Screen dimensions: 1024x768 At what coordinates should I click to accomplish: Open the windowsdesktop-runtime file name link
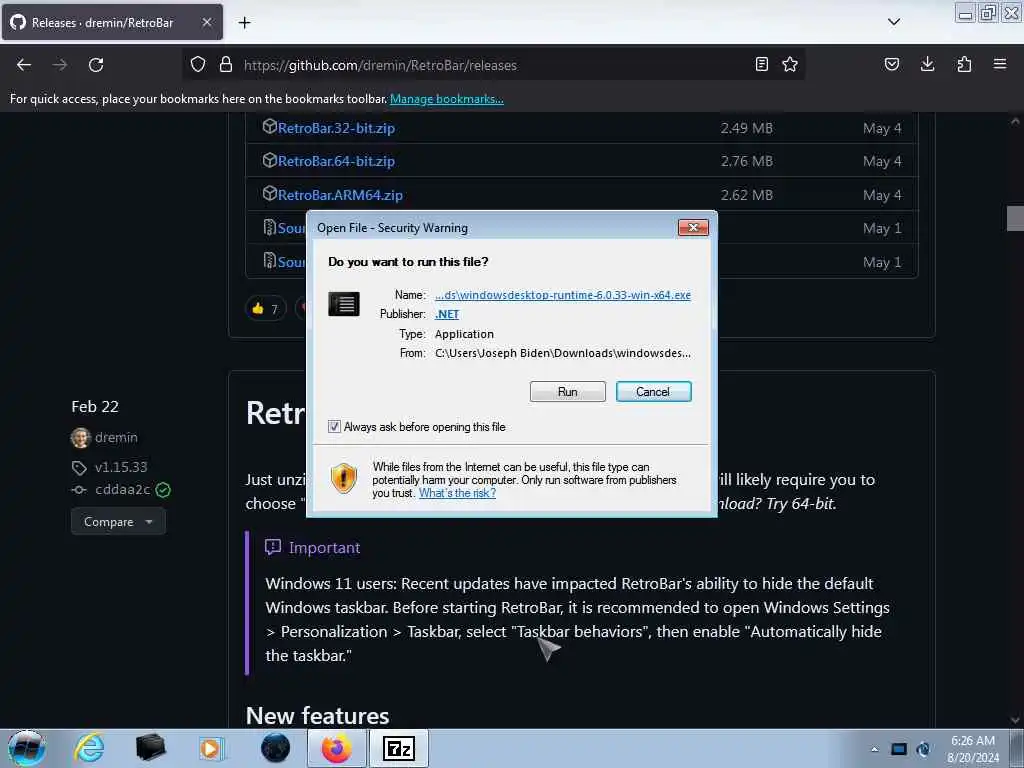click(x=562, y=295)
